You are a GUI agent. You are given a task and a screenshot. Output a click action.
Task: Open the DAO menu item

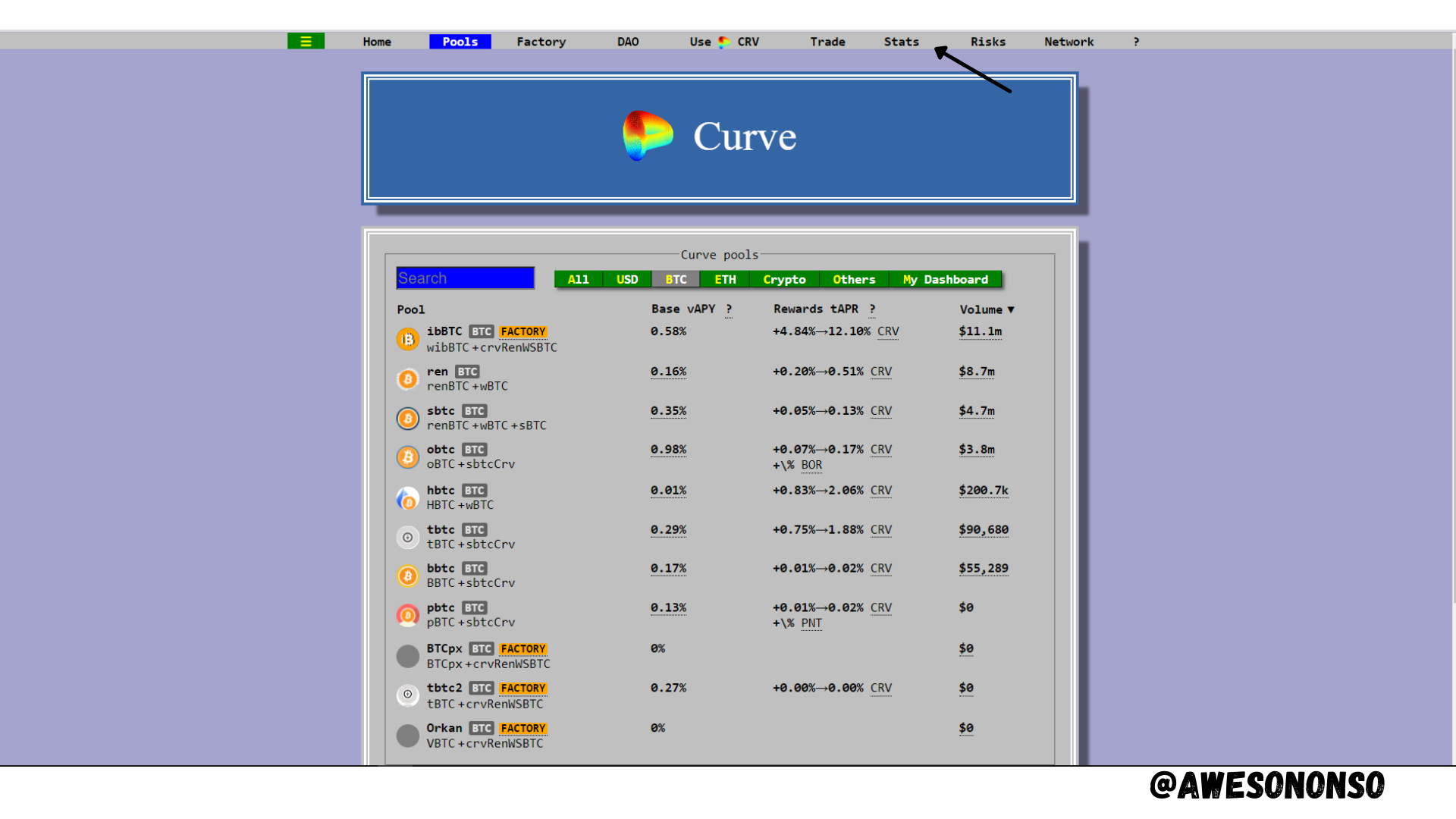click(x=628, y=42)
